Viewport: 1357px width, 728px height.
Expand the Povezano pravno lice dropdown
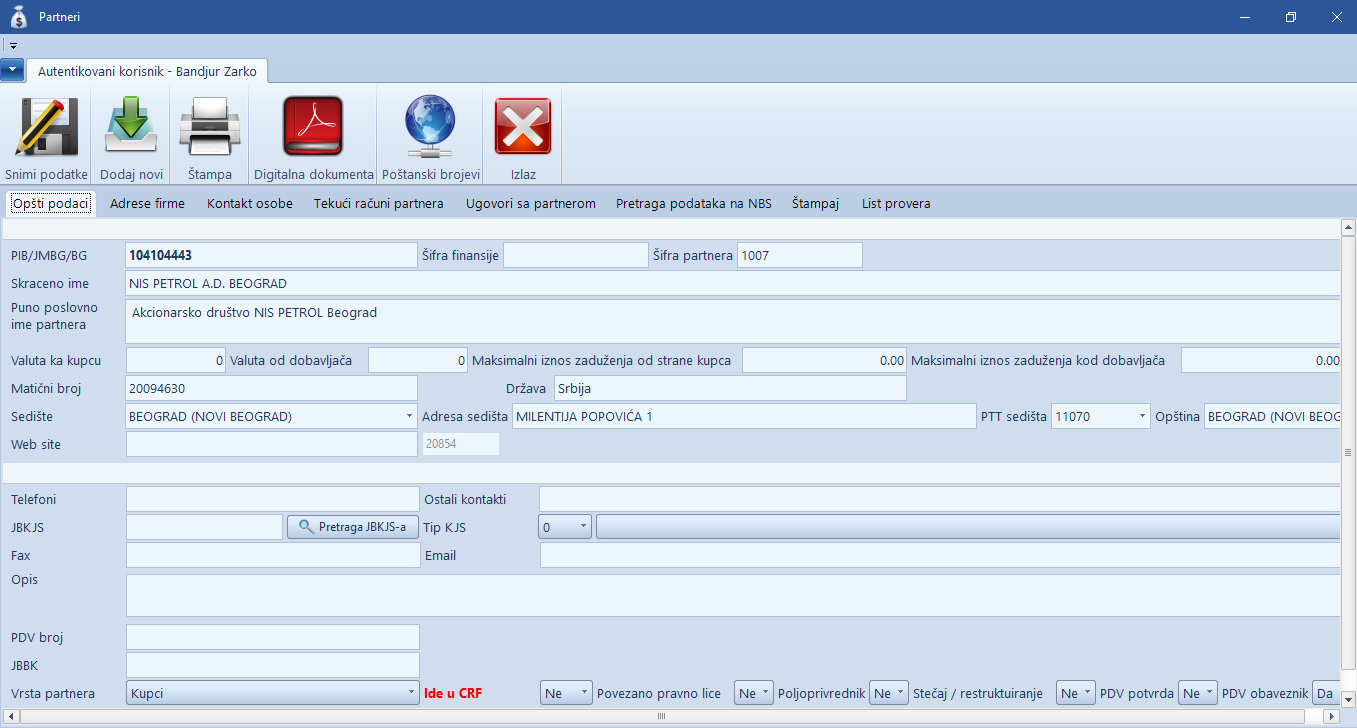(x=766, y=693)
